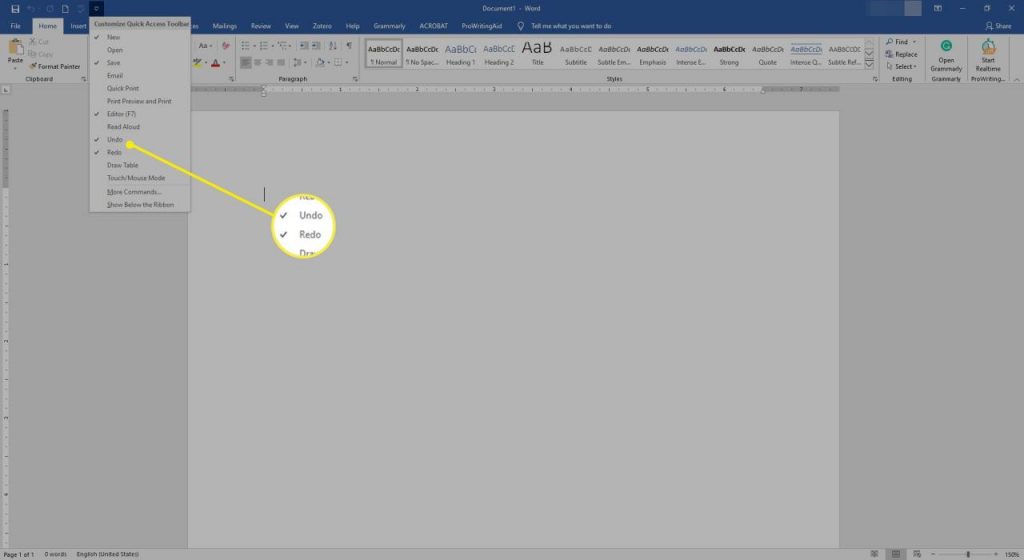The image size is (1024, 560).
Task: Click New document icon in Quick Access Toolbar
Action: tap(65, 8)
